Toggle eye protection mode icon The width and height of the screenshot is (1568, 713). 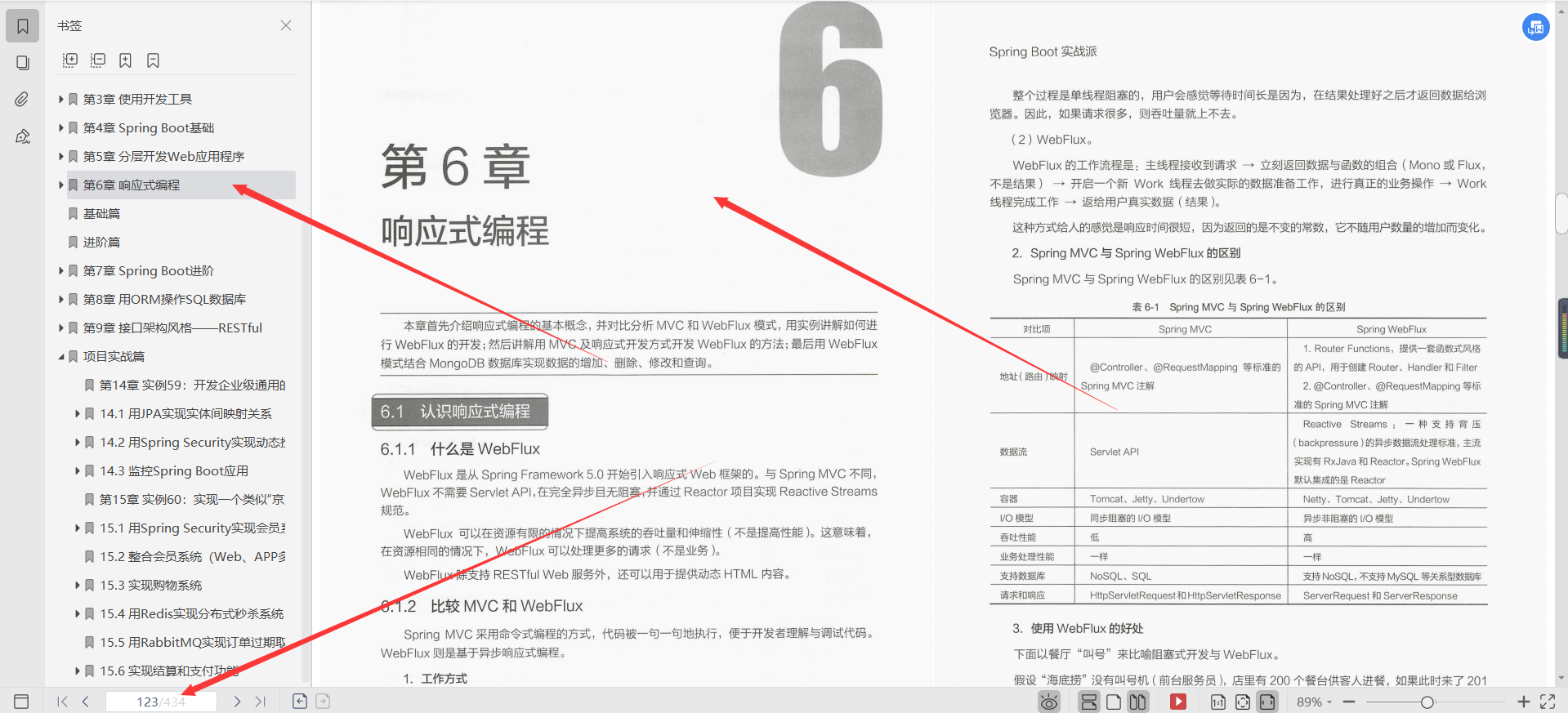coord(1049,702)
